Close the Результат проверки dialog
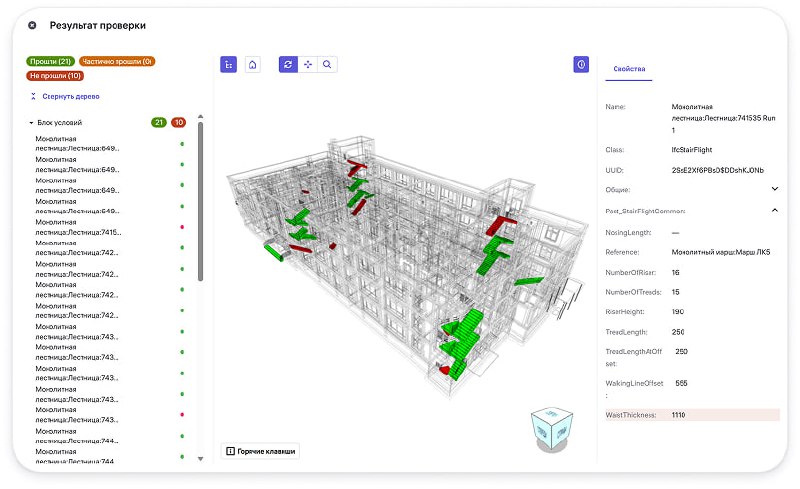Image resolution: width=800 pixels, height=489 pixels. (32, 24)
